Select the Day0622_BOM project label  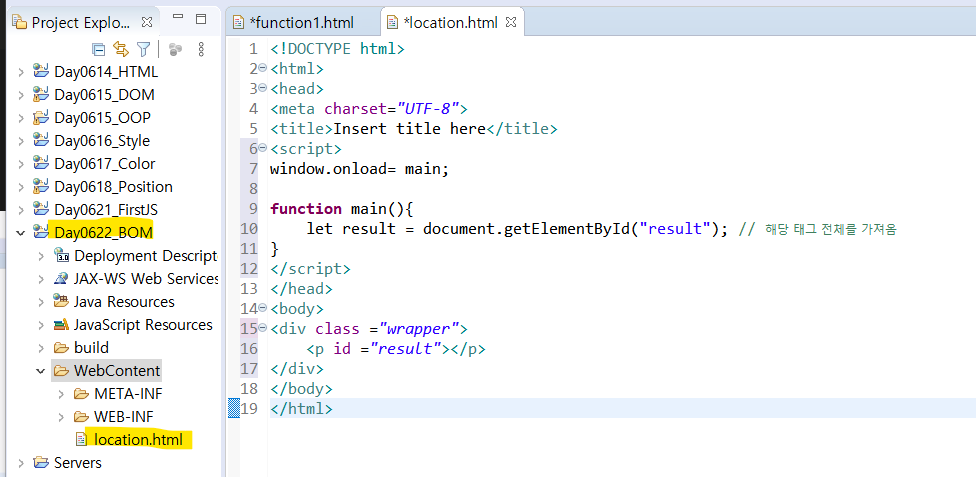103,233
